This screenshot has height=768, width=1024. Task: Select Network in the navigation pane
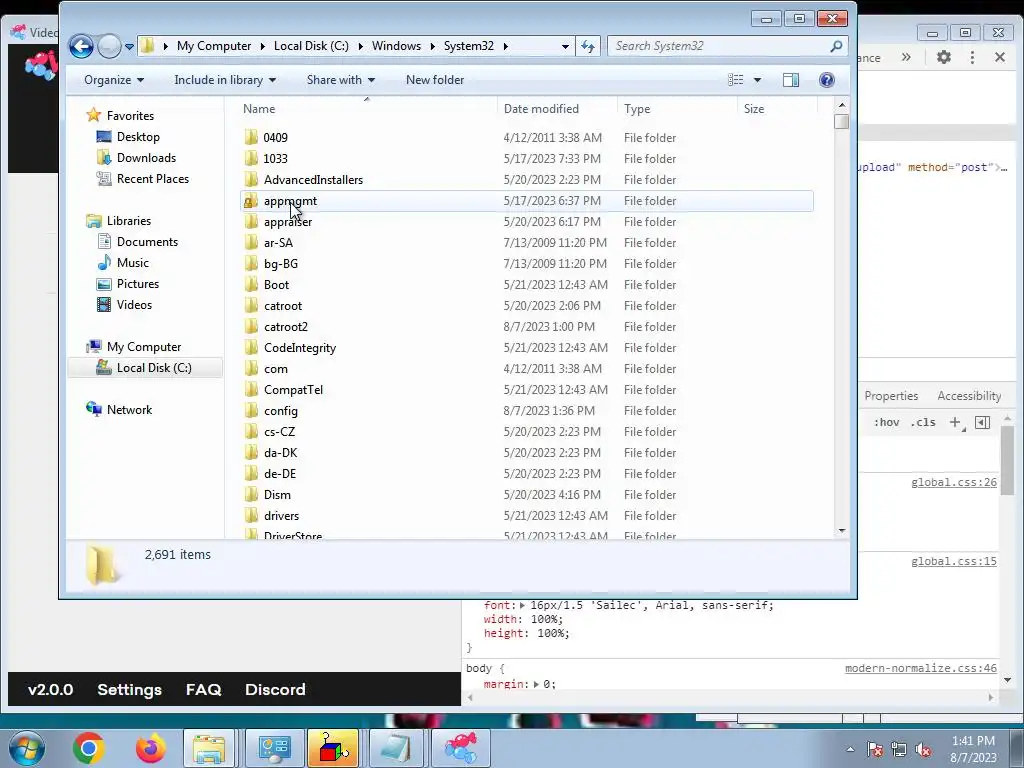pos(129,409)
